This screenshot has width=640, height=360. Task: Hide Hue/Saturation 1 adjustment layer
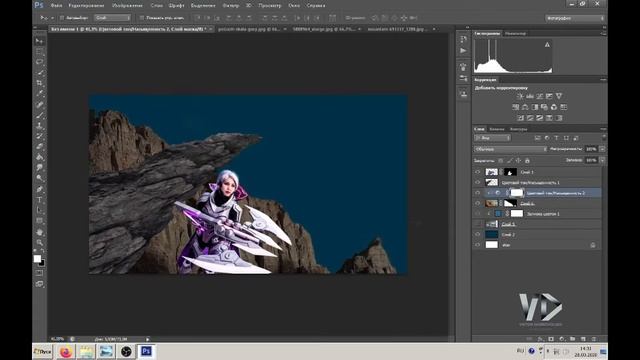tap(478, 182)
